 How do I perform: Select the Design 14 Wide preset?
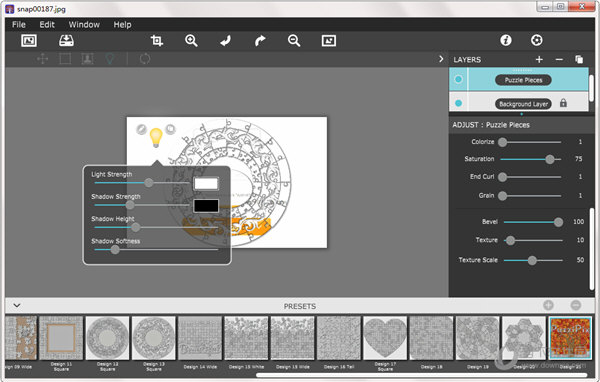[200, 338]
